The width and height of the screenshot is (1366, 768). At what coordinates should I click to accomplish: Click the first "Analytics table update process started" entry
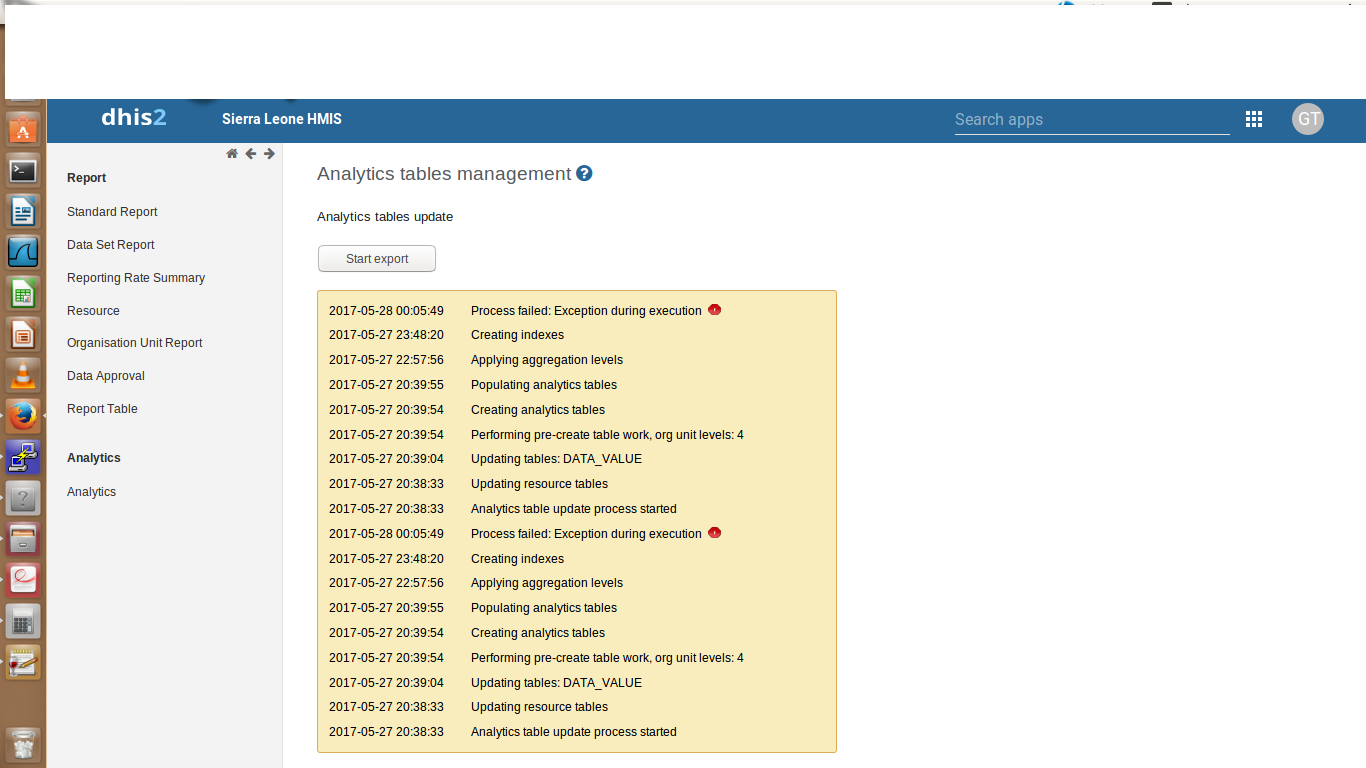(x=574, y=509)
